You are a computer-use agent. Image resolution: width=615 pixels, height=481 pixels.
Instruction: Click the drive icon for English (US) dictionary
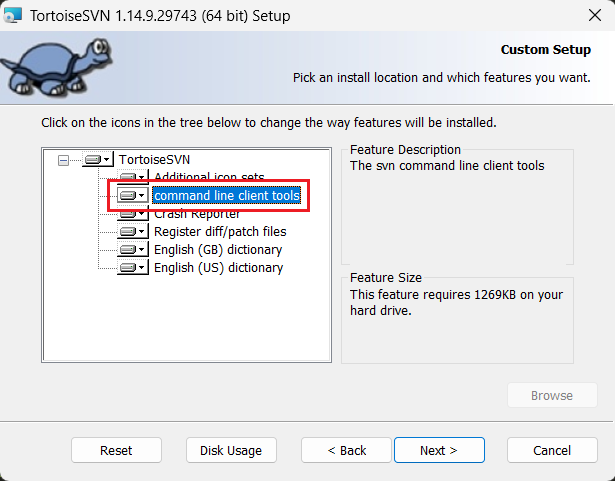coord(132,268)
